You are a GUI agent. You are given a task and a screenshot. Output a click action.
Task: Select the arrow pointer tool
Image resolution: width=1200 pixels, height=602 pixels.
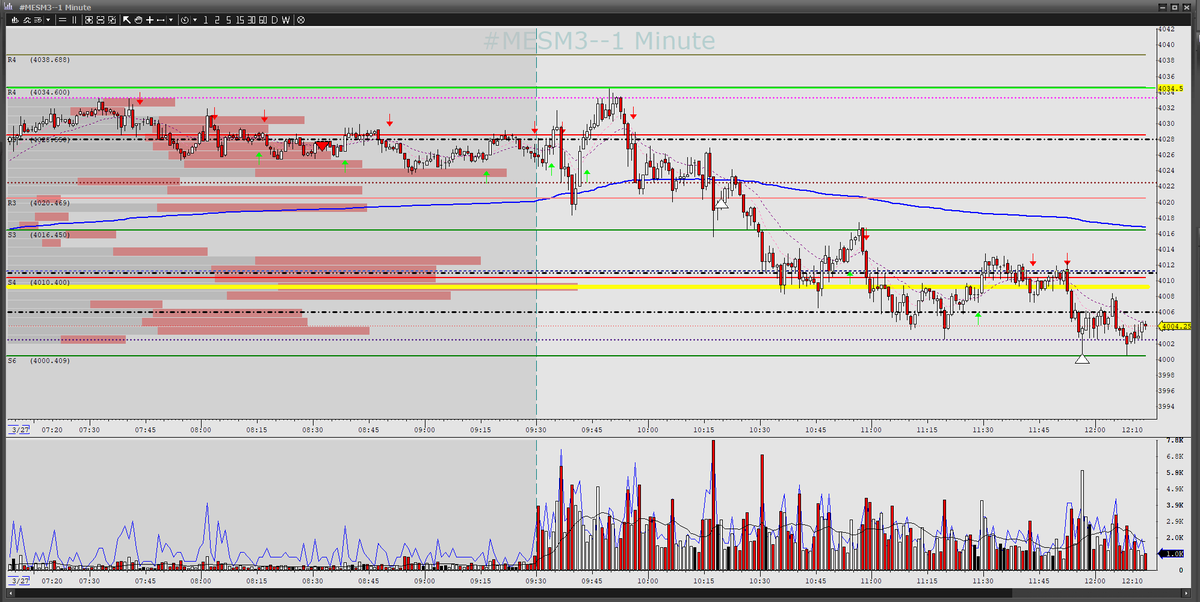coord(126,20)
